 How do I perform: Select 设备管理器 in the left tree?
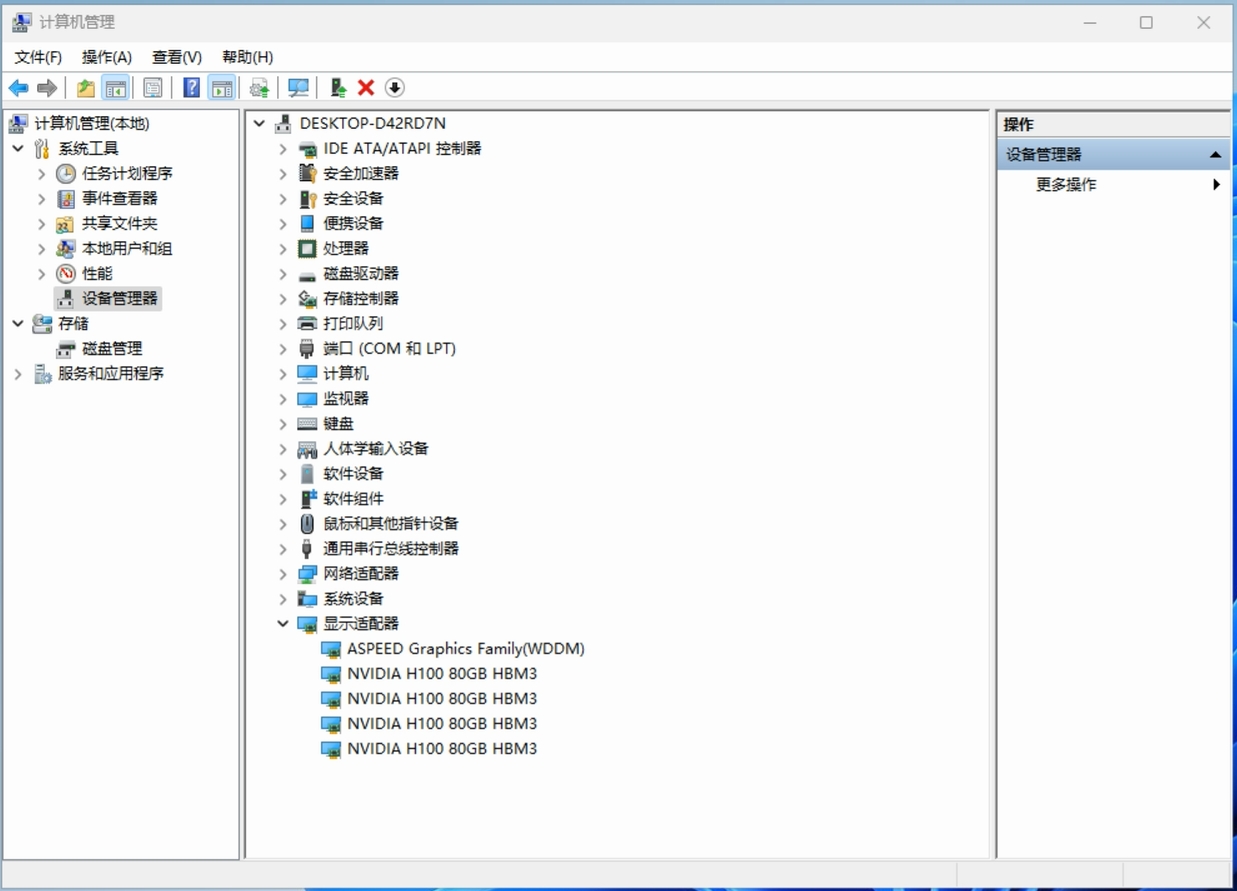tap(120, 298)
